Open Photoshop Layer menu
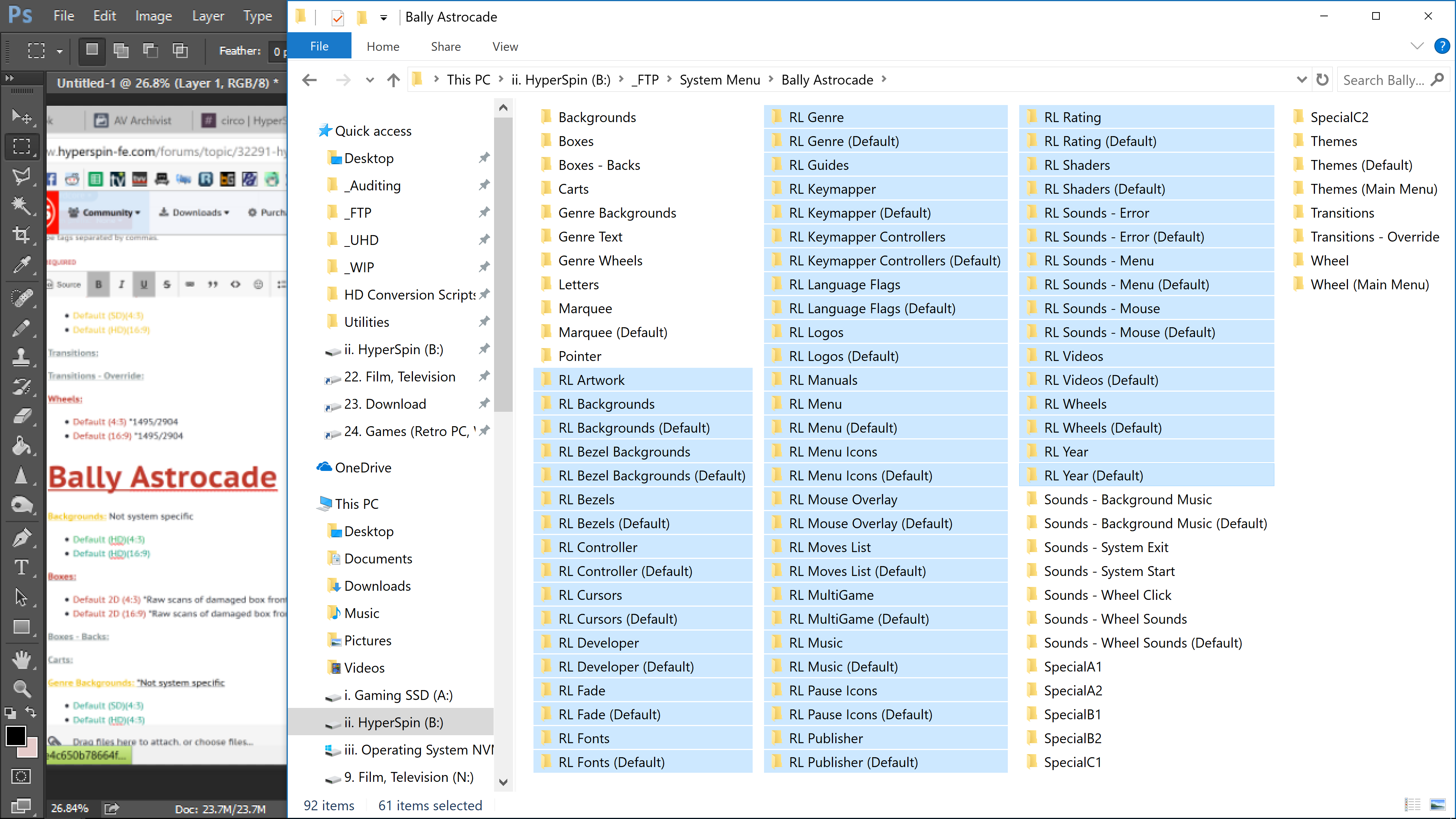Viewport: 1456px width, 819px height. coord(208,16)
